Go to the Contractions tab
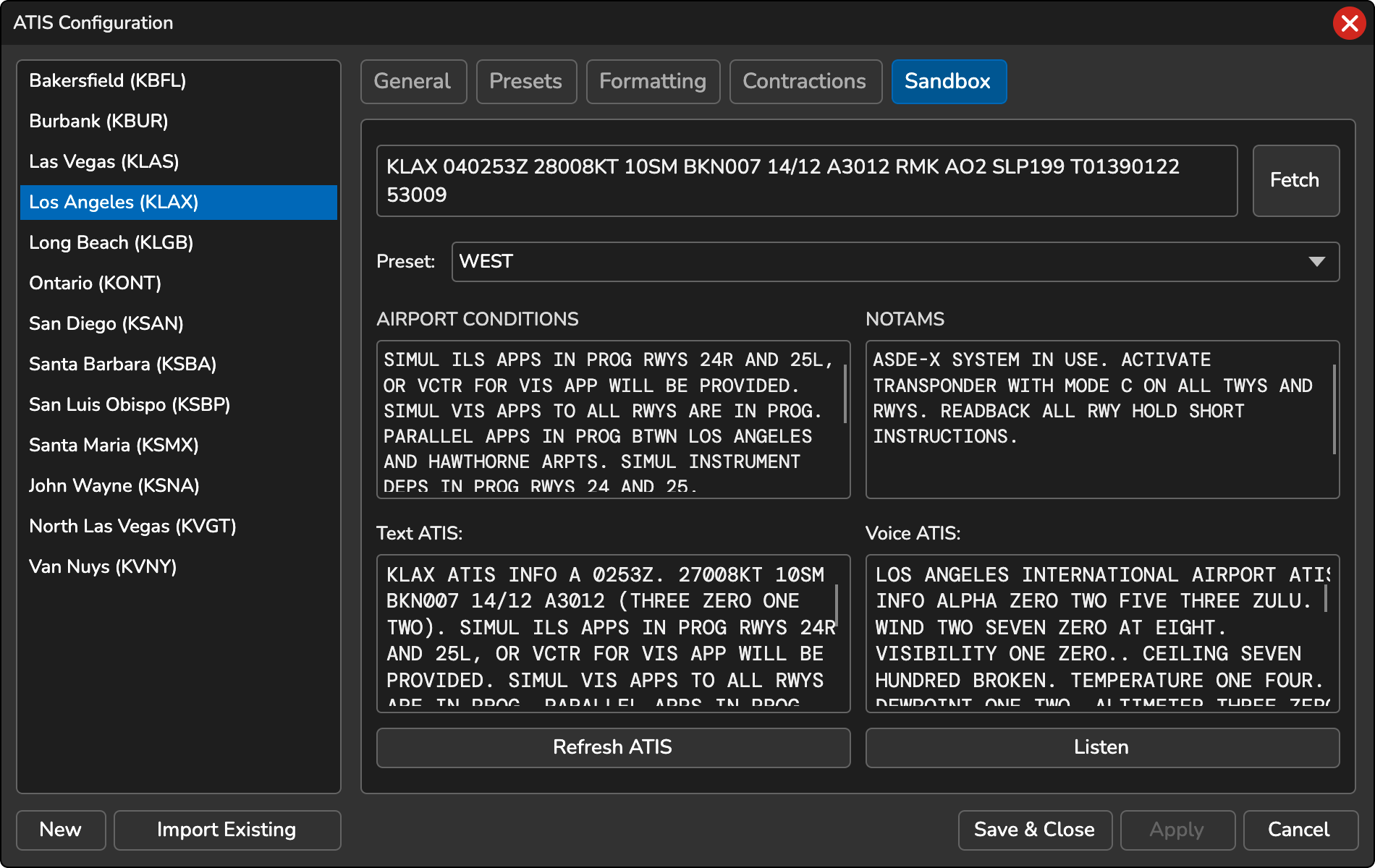Viewport: 1375px width, 868px height. pos(805,82)
